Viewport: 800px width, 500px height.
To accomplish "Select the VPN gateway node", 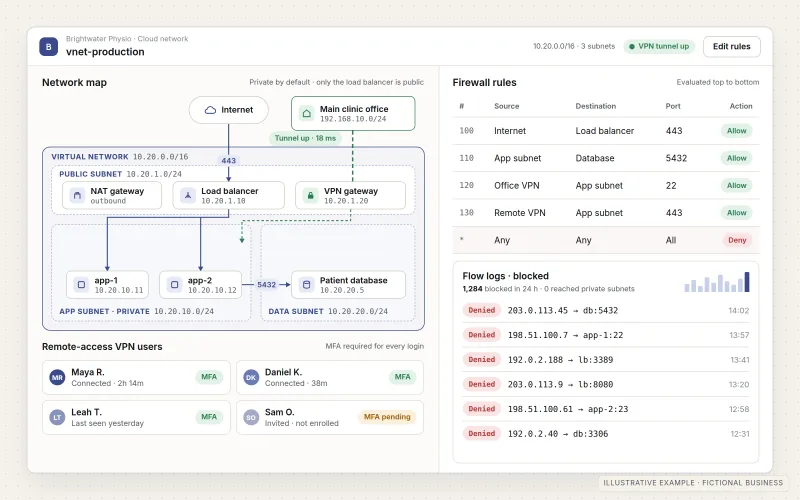I will [x=351, y=195].
